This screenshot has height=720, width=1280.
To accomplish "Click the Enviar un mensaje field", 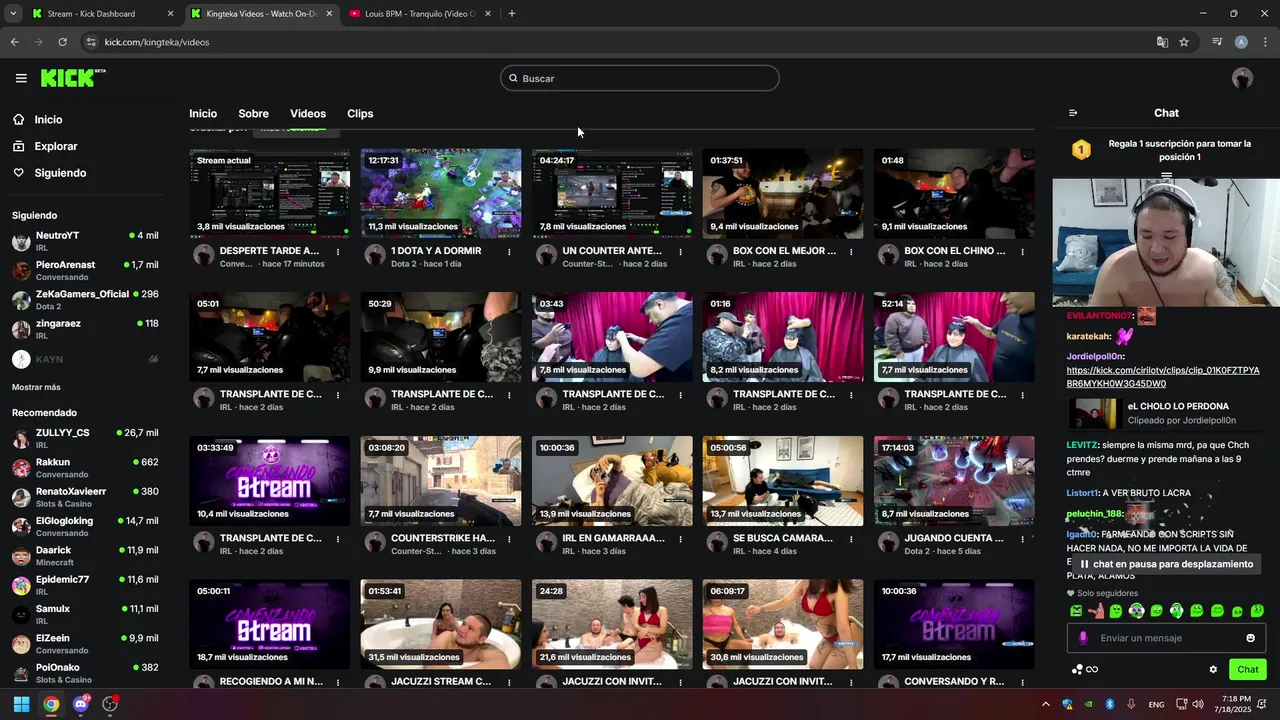I will (1166, 638).
